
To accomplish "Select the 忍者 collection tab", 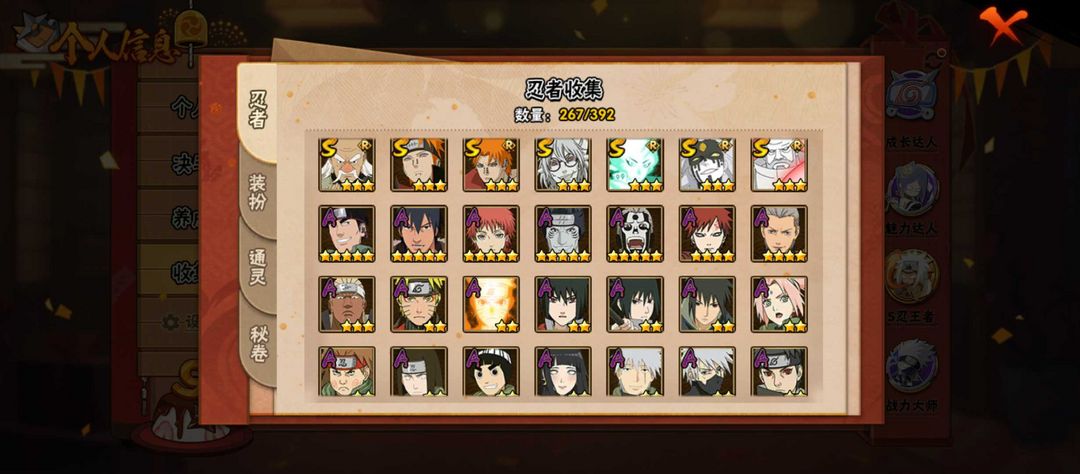I will click(257, 110).
